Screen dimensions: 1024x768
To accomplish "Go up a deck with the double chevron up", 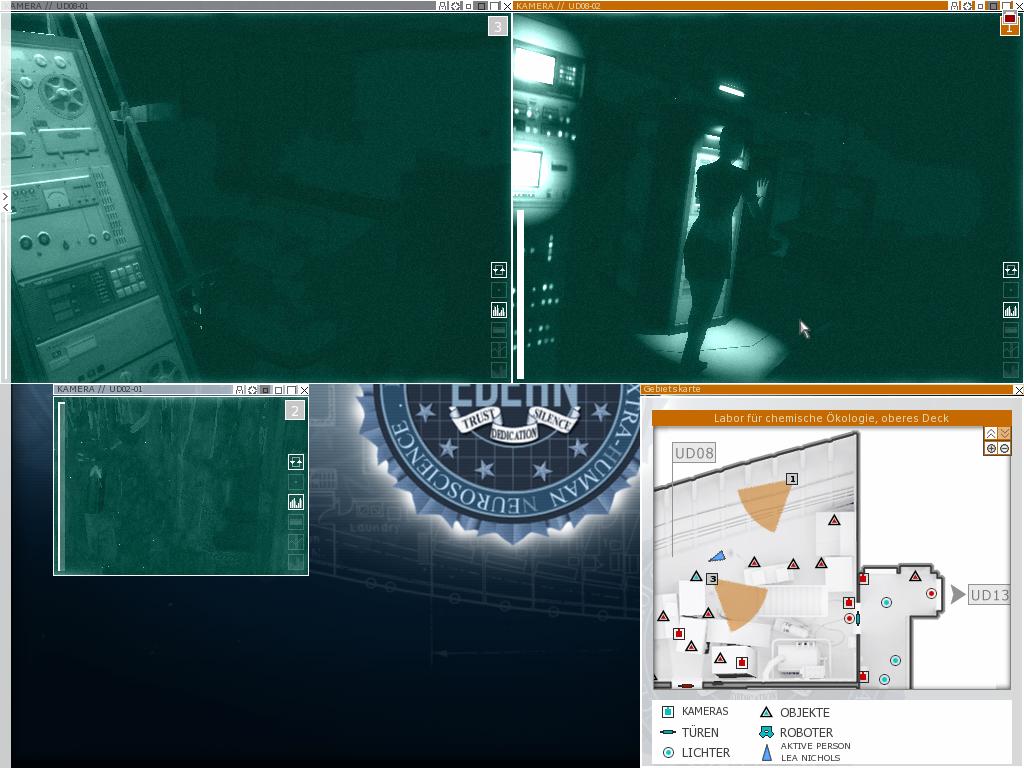I will coord(991,434).
